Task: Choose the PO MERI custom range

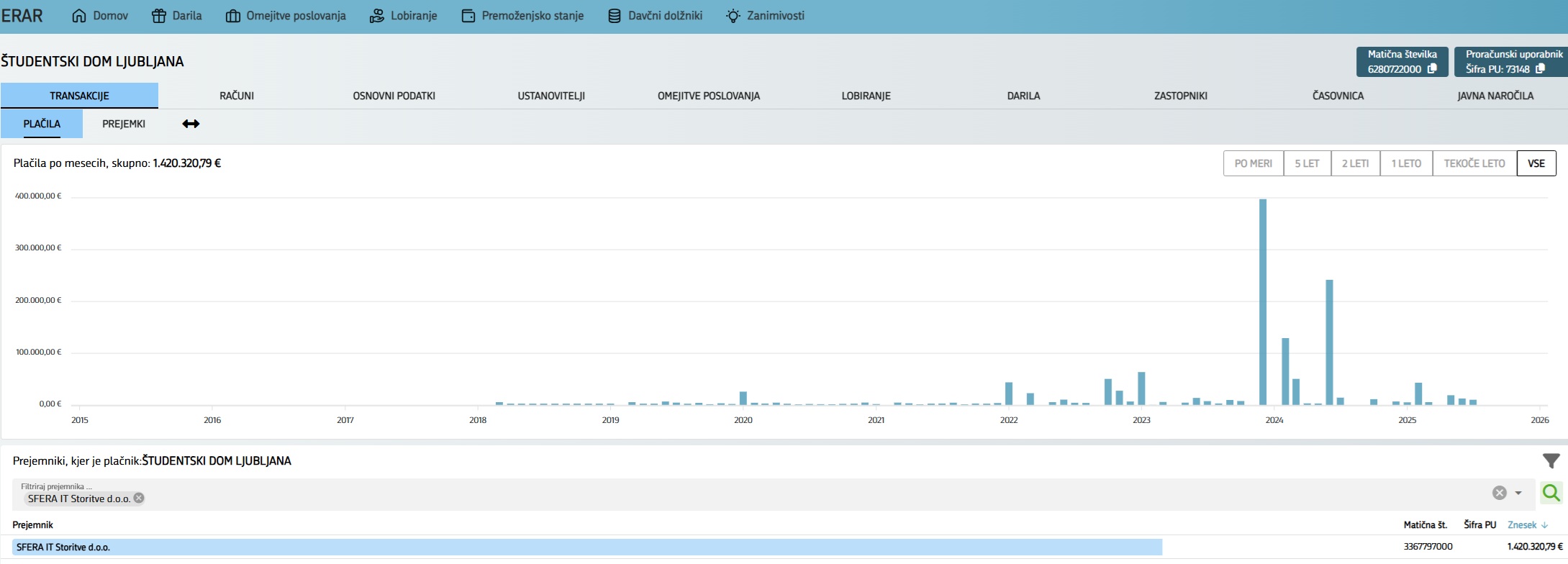Action: [x=1253, y=163]
